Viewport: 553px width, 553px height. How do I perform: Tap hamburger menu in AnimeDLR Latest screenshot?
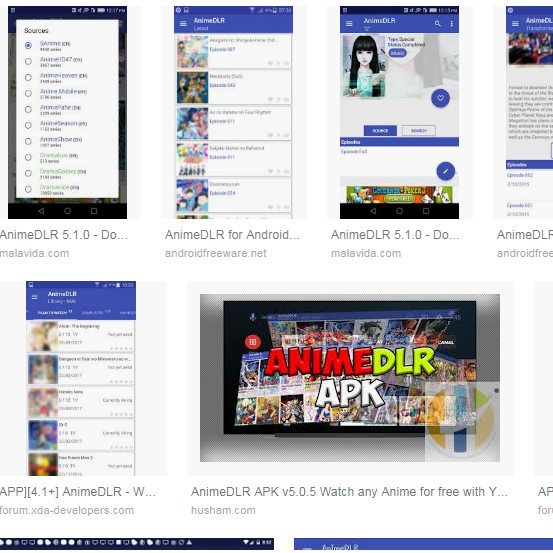[x=183, y=24]
